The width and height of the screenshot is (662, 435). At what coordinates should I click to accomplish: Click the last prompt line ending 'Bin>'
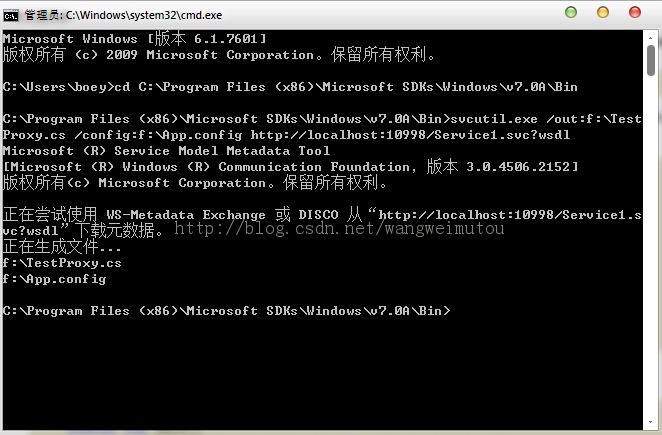[x=227, y=311]
